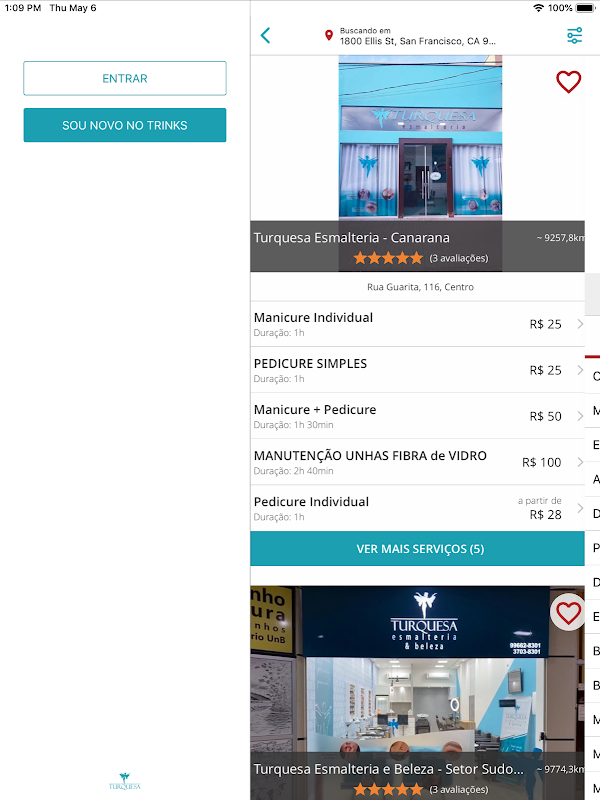Screen dimensions: 600x800
Task: Favorite Turquesa Esmalteria e Beleza with heart
Action: 568,613
